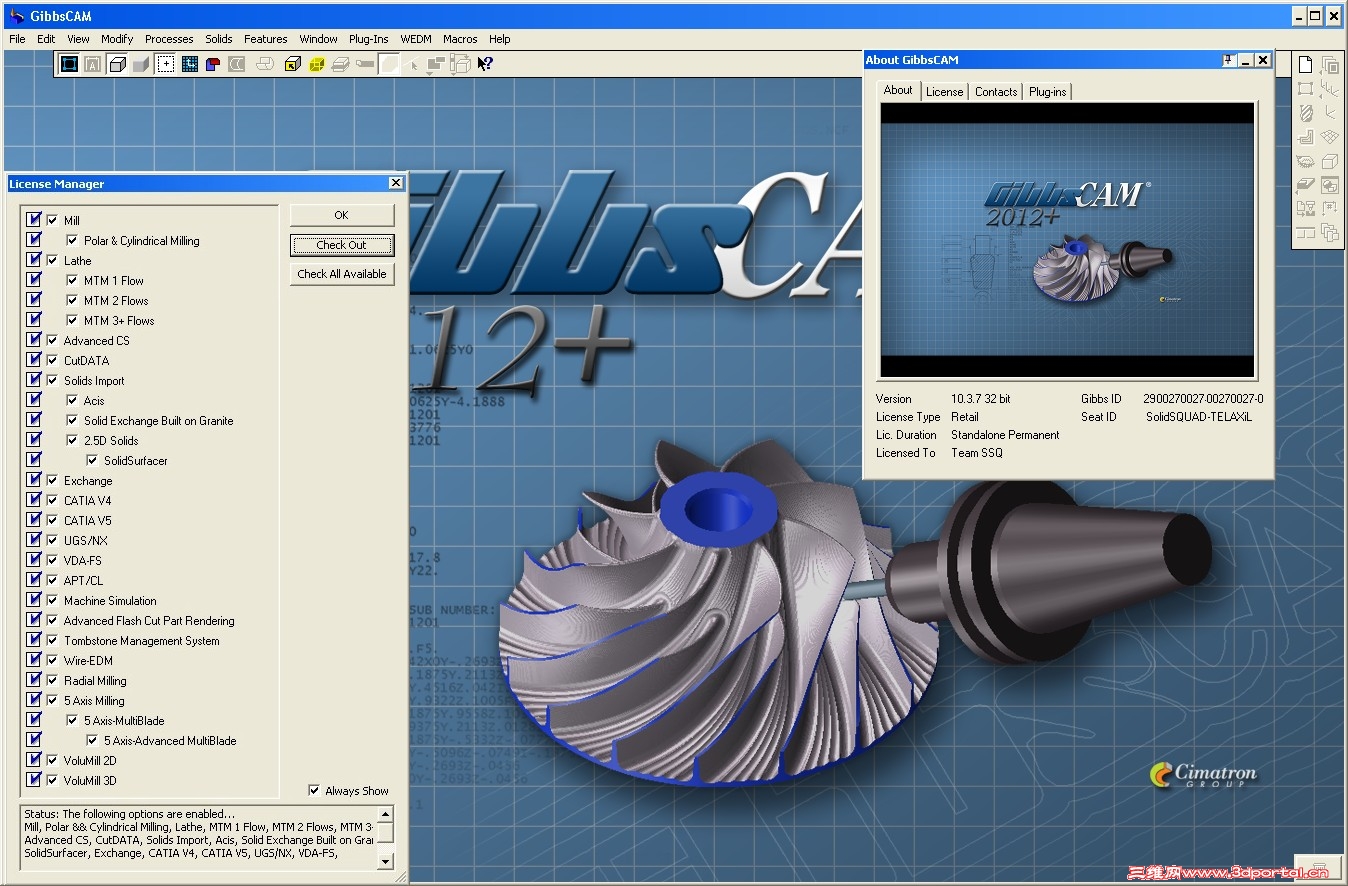Toggle the Lathe checkbox
1348x886 pixels.
[53, 260]
